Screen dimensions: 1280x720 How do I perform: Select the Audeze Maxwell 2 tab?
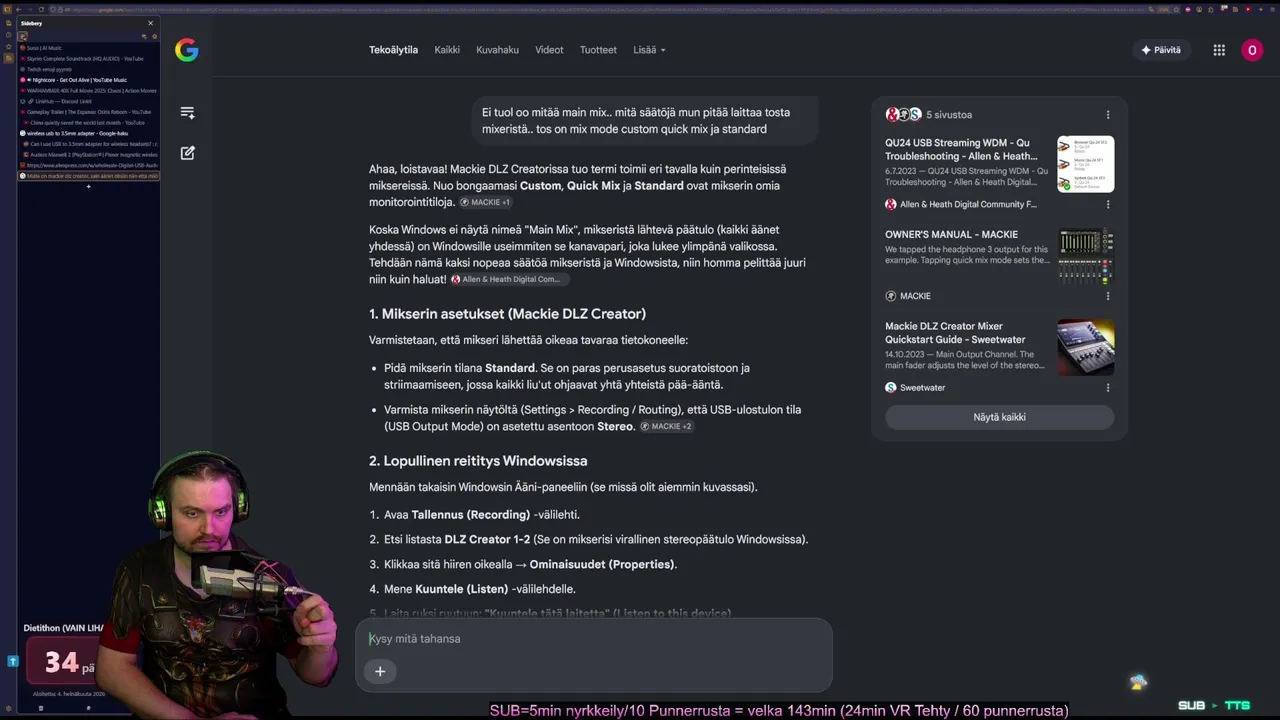click(88, 155)
